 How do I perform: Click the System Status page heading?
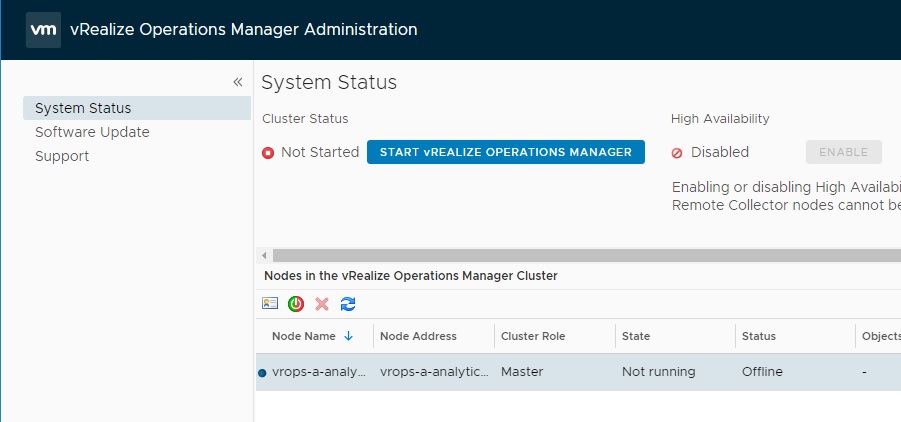[x=329, y=82]
